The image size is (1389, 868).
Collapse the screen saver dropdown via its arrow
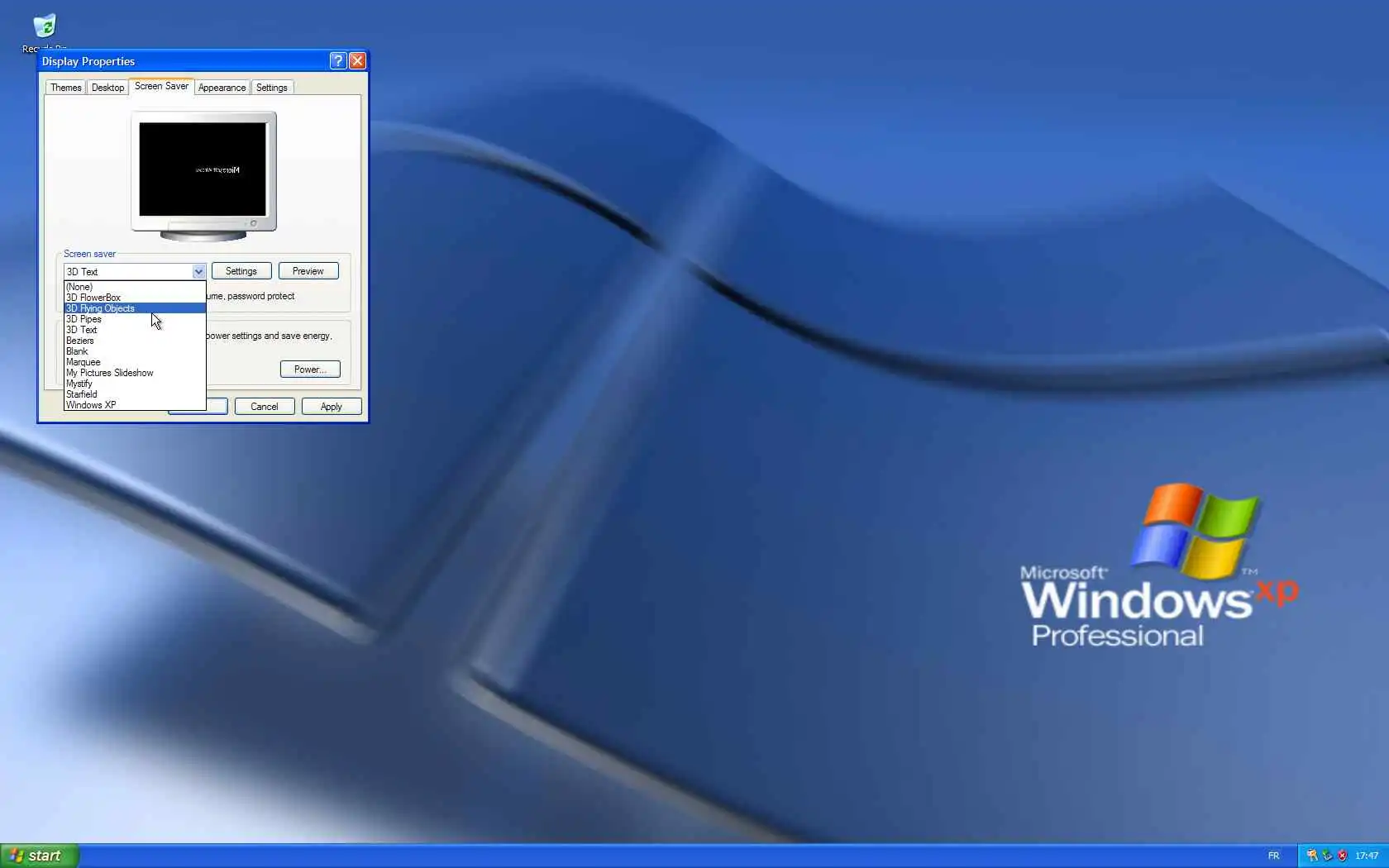(x=198, y=271)
